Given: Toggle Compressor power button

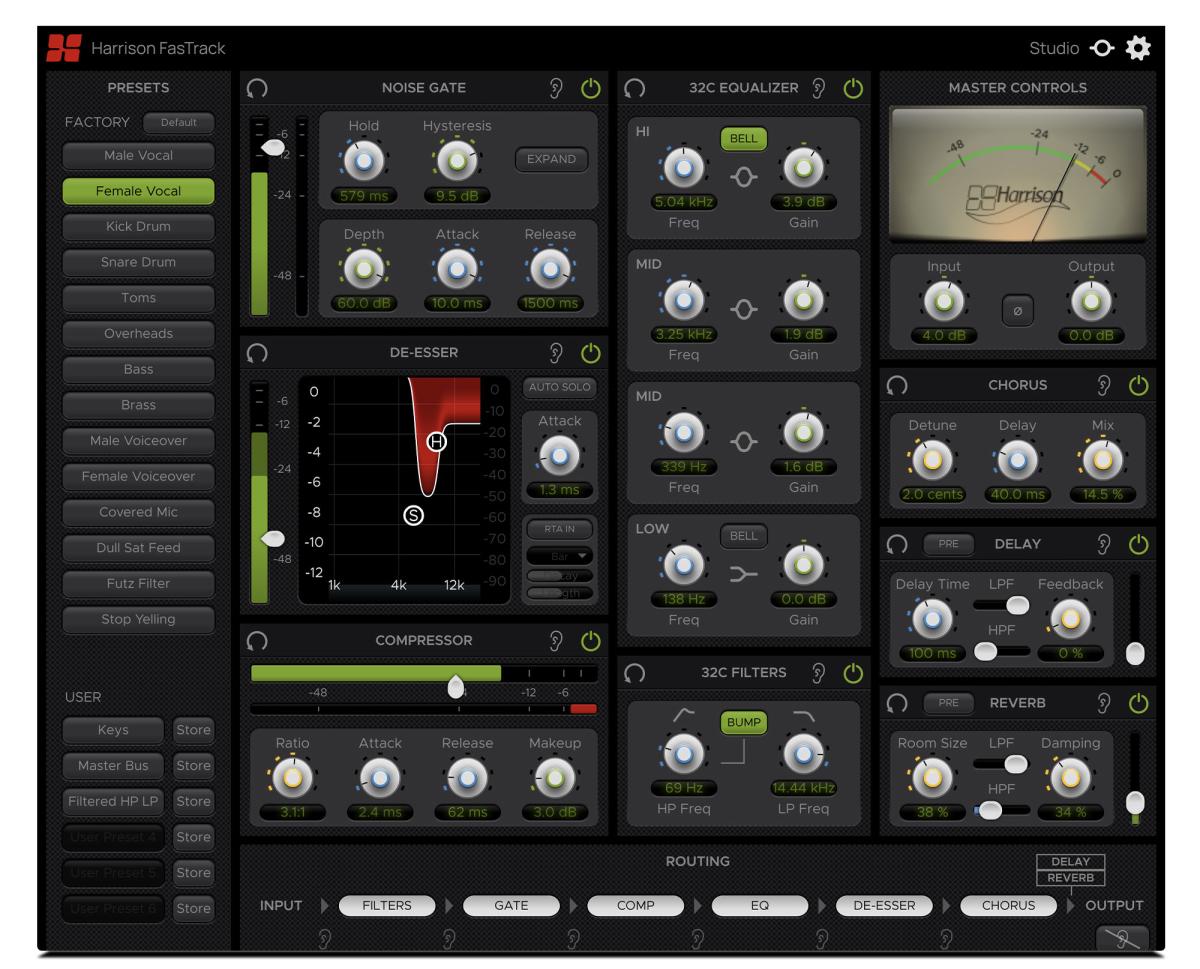Looking at the screenshot, I should pos(590,641).
